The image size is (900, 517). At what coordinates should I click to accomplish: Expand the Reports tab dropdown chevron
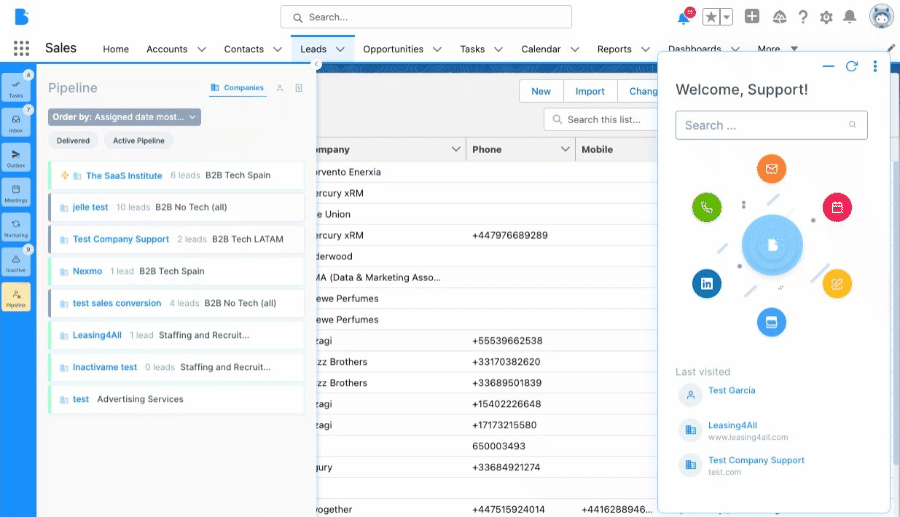click(645, 49)
